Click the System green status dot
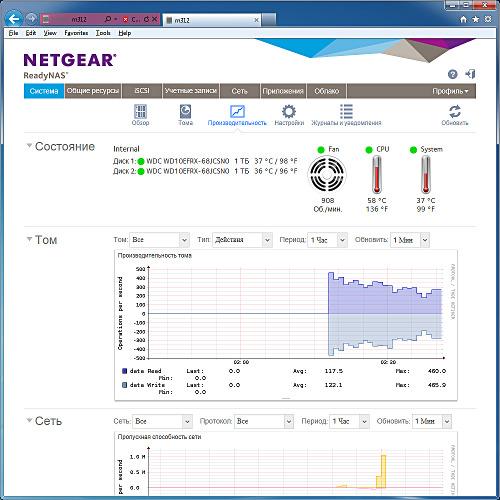The height and width of the screenshot is (500, 500). point(413,150)
